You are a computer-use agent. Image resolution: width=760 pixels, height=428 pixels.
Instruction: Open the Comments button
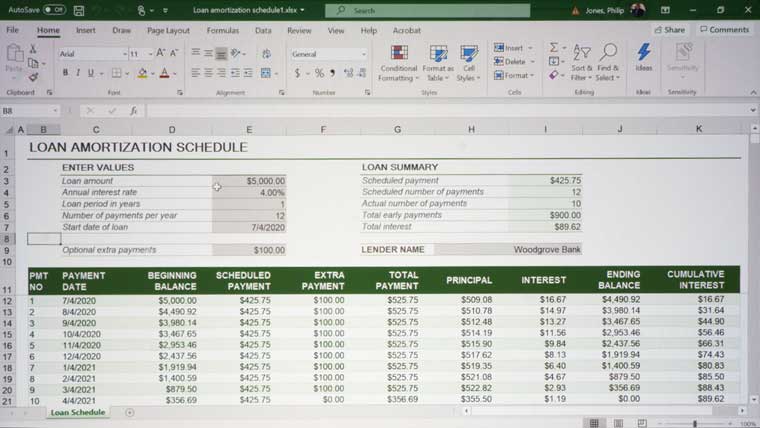point(724,30)
